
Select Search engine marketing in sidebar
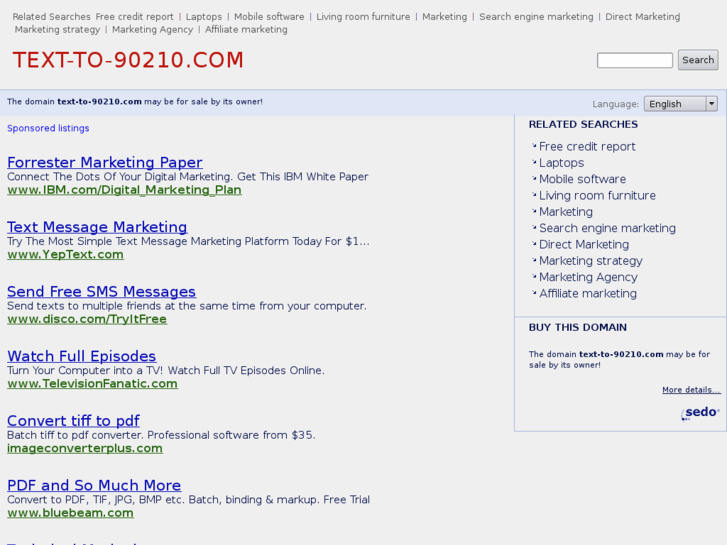pos(607,228)
